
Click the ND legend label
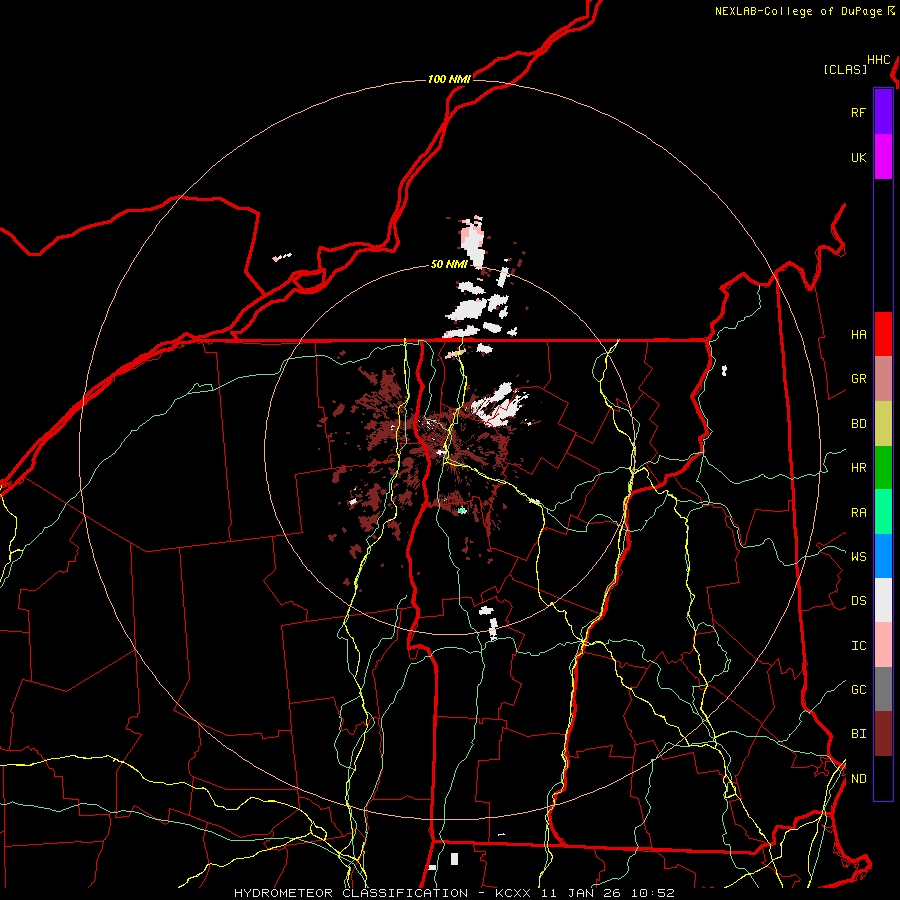pos(858,778)
